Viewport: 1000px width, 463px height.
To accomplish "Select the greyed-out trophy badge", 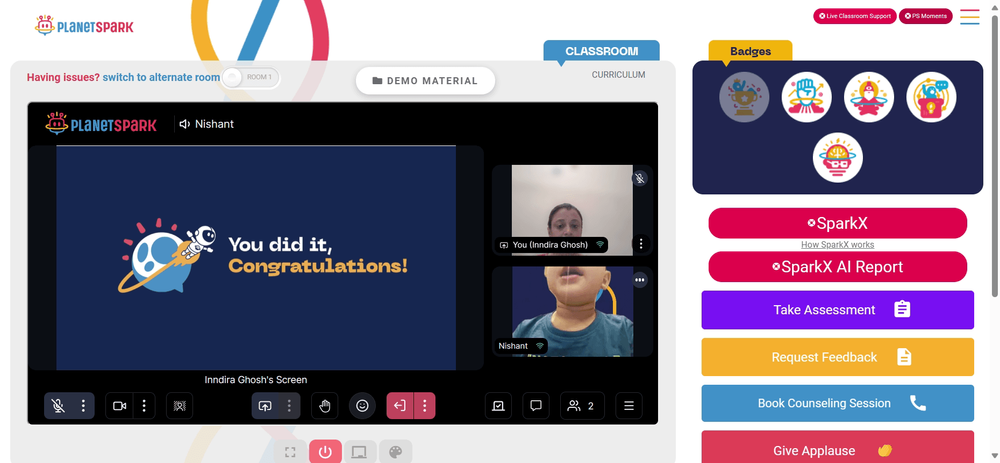I will [744, 97].
